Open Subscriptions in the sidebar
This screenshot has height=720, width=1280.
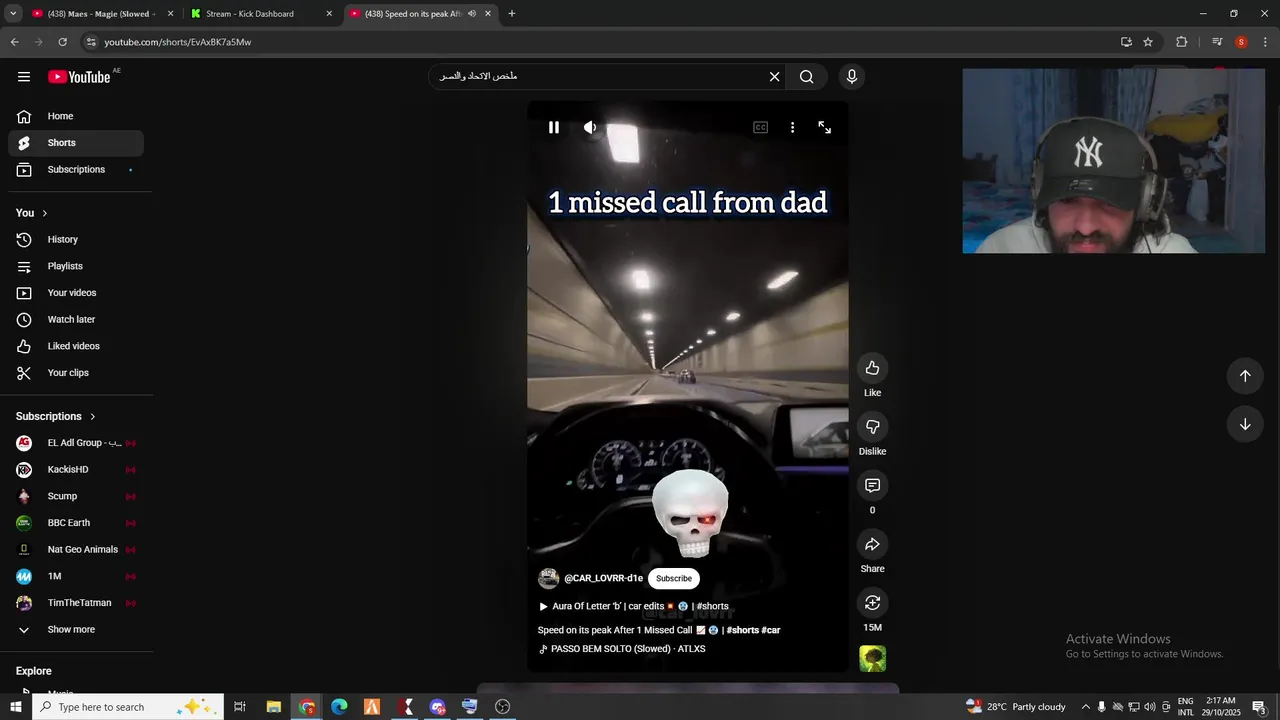coord(76,170)
